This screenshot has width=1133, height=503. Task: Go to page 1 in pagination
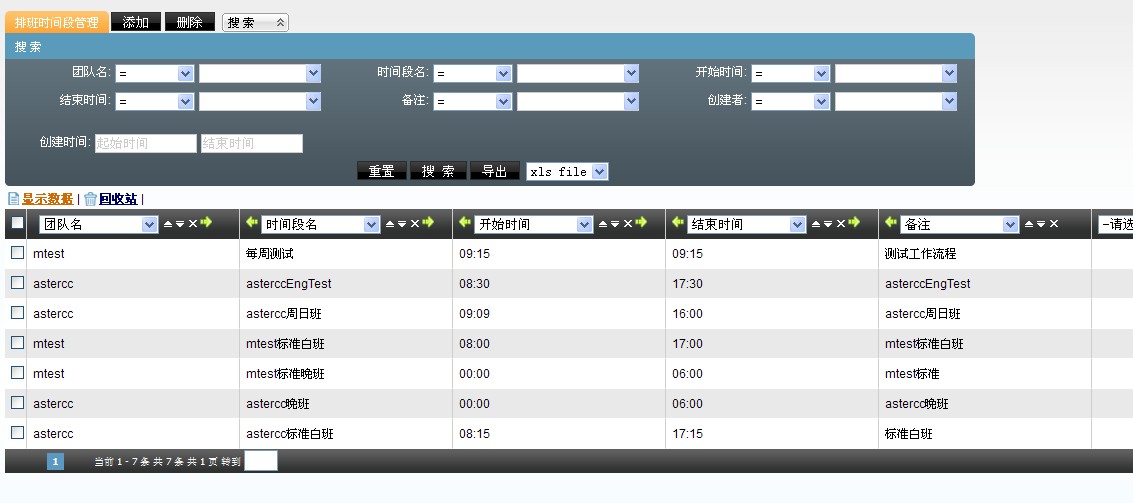(56, 461)
